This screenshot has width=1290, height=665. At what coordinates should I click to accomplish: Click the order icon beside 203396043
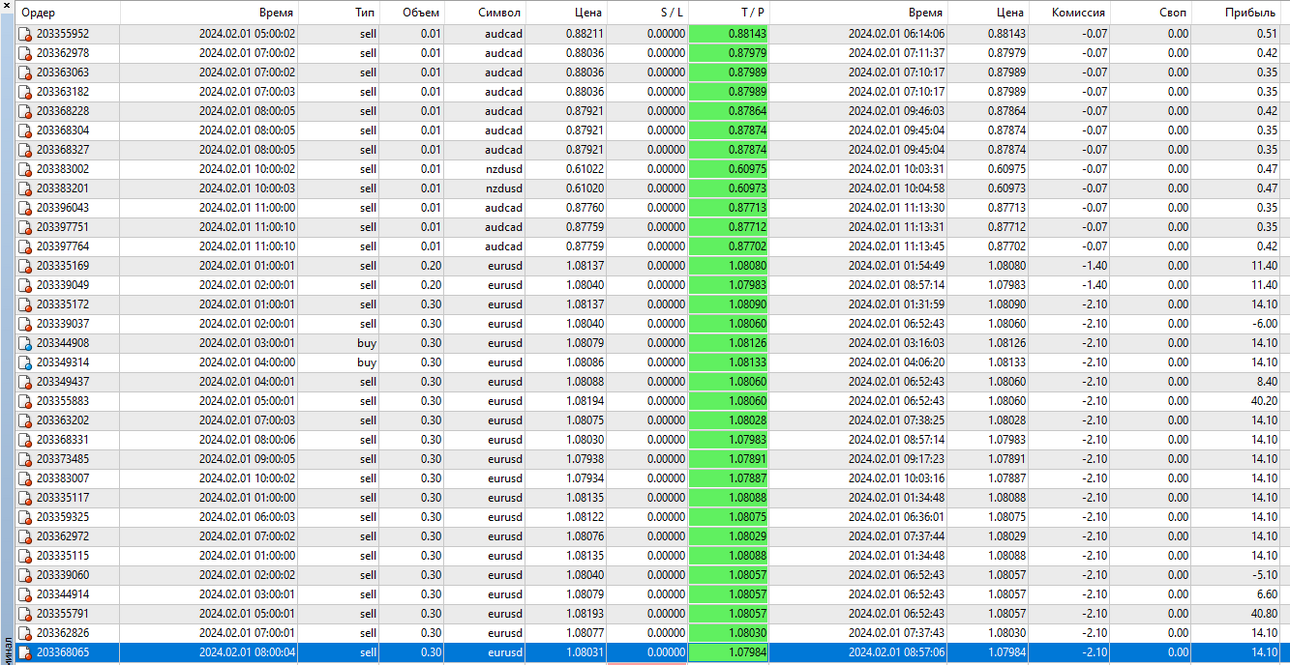pyautogui.click(x=26, y=208)
